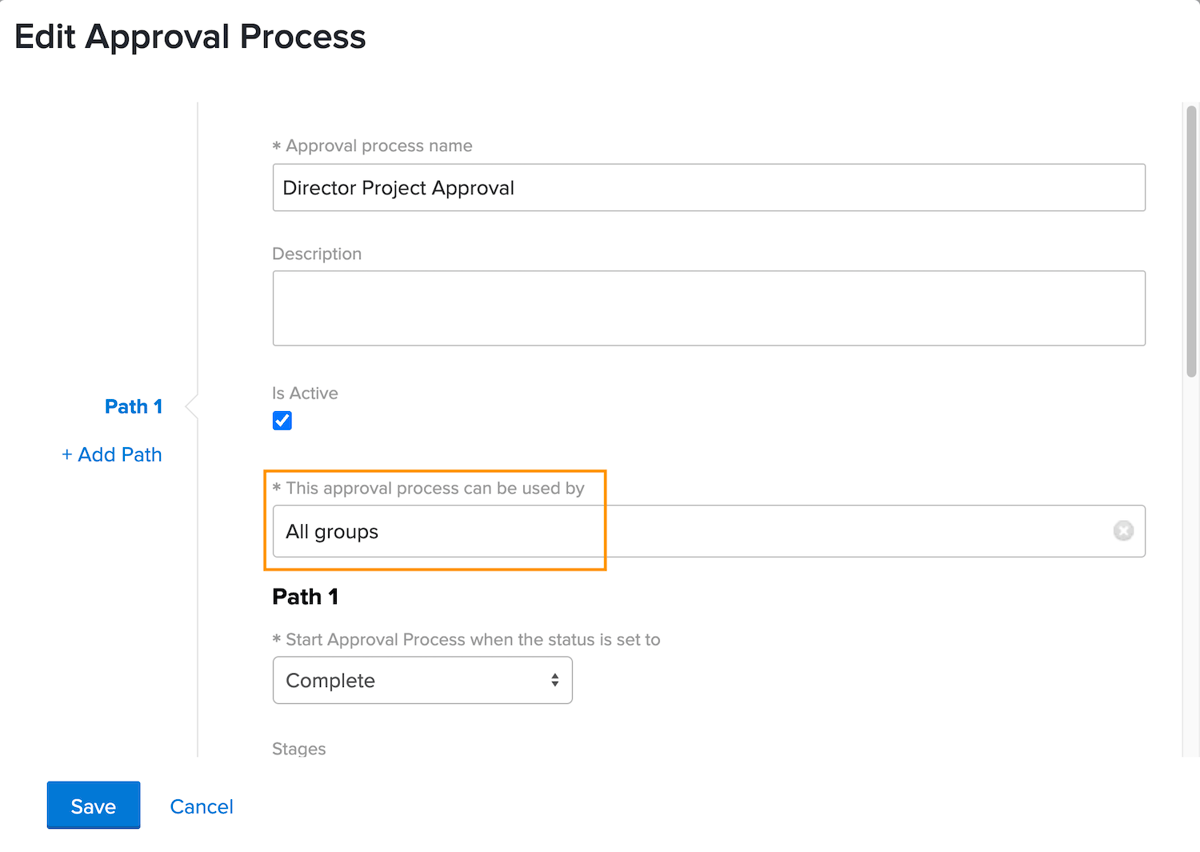The height and width of the screenshot is (852, 1200).
Task: Click the stepper arrows on the Complete dropdown
Action: [x=555, y=680]
